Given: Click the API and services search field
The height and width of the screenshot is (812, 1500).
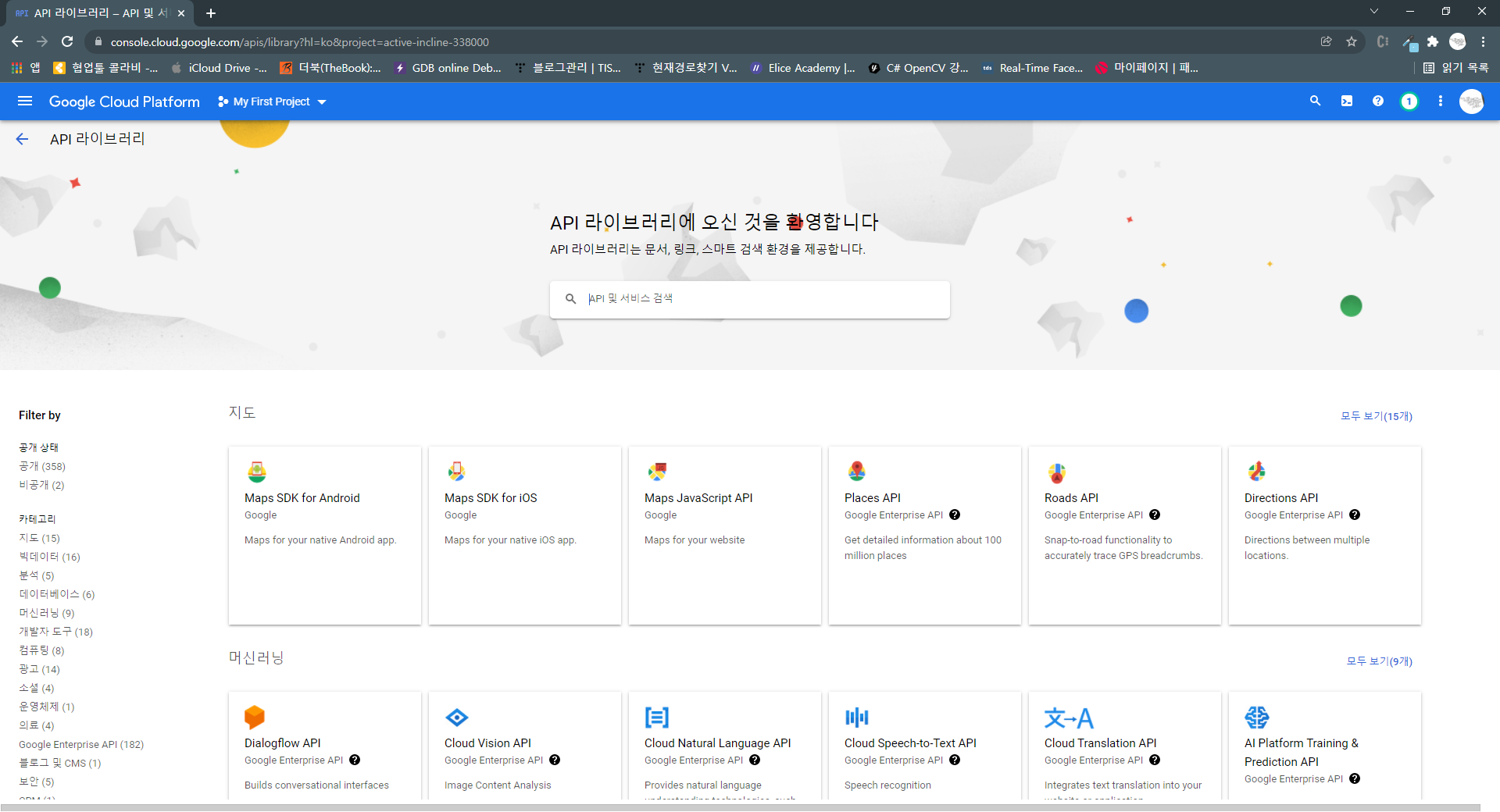Looking at the screenshot, I should point(750,299).
